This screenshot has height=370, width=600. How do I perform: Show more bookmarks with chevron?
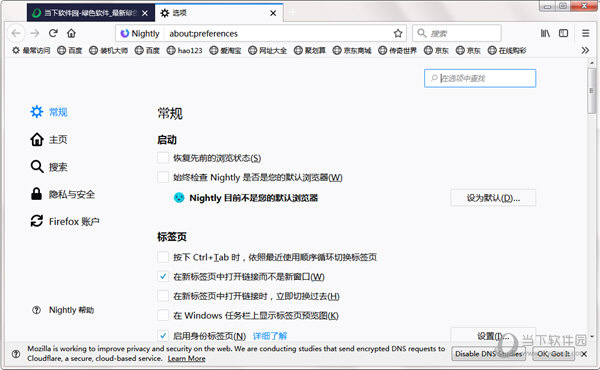click(585, 50)
